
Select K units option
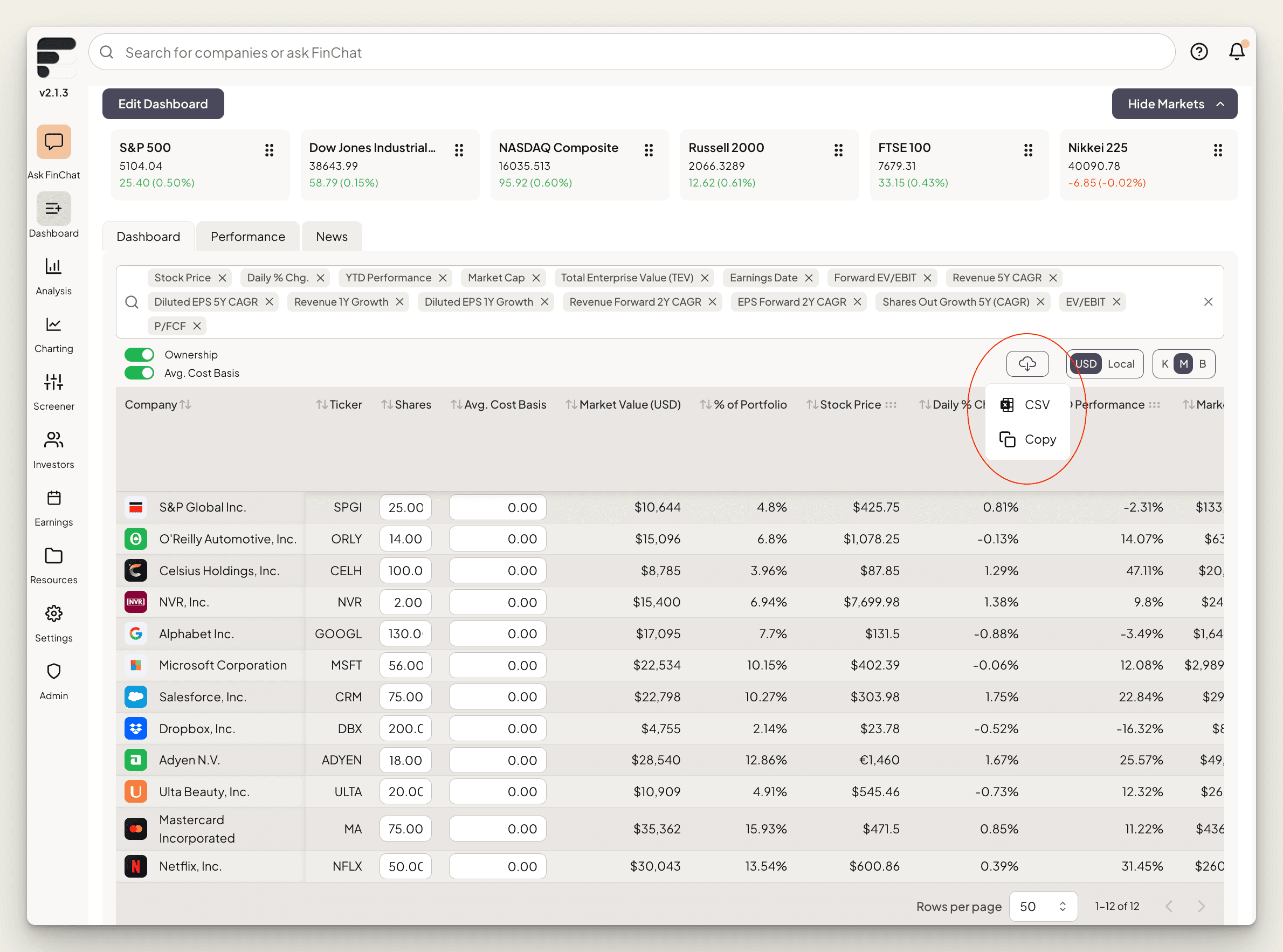[1165, 364]
